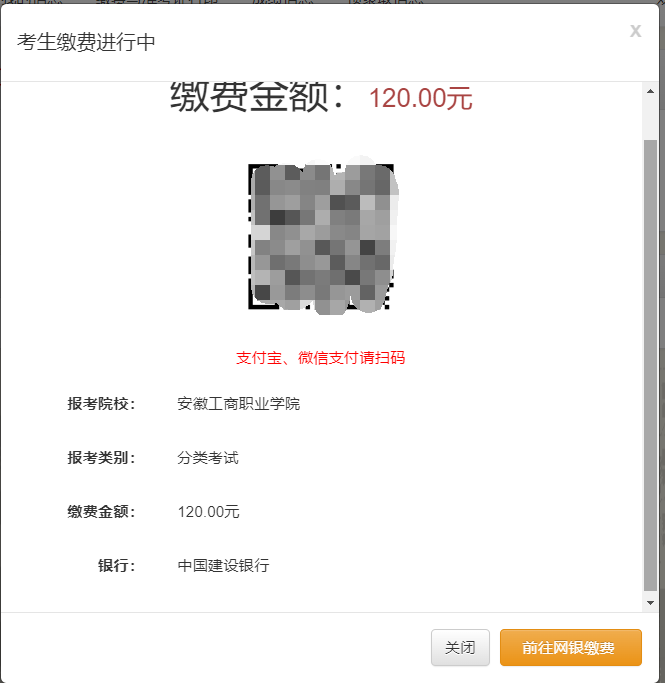Click the scrollbar down arrow

pyautogui.click(x=650, y=603)
